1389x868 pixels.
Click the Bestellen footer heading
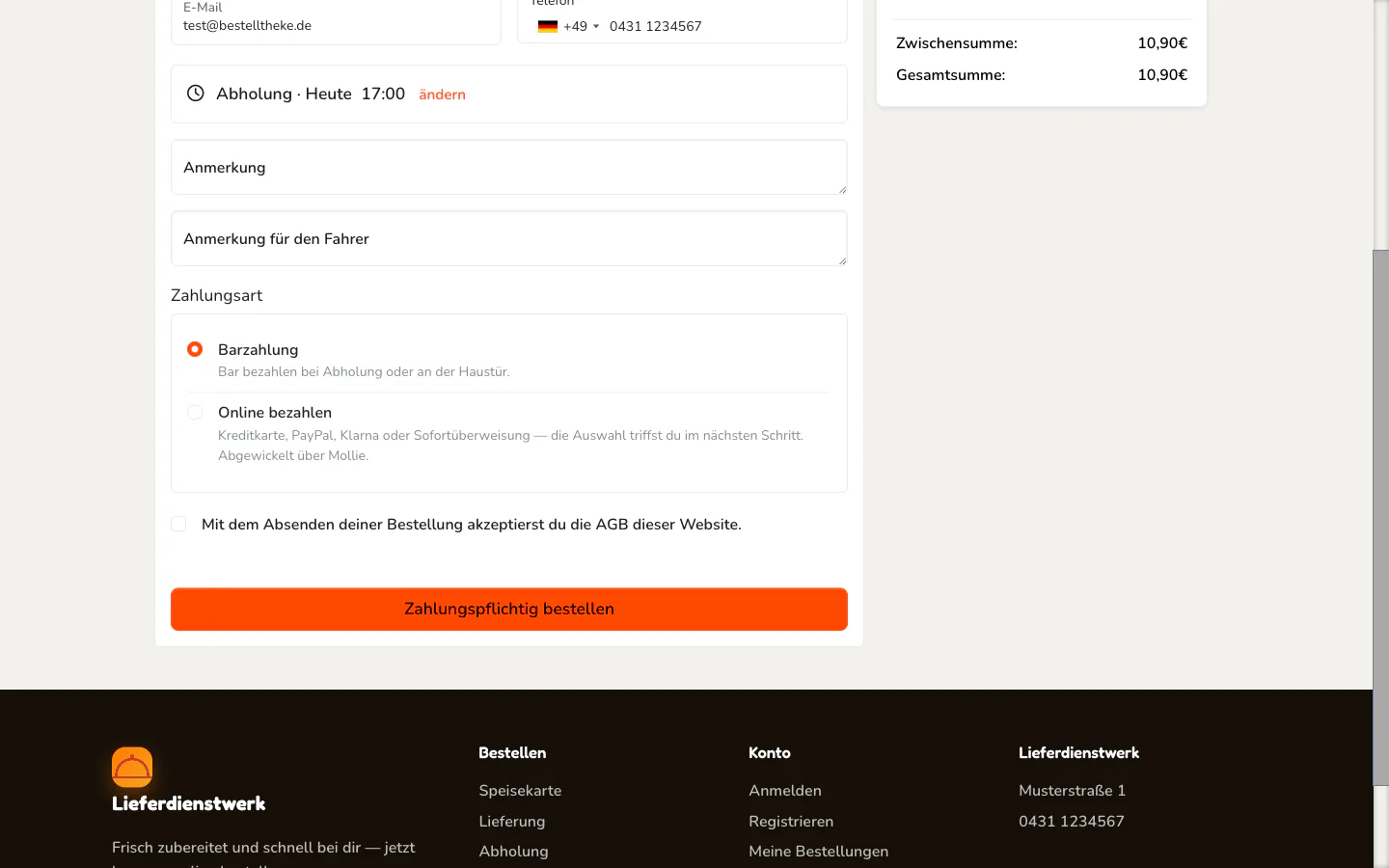512,753
